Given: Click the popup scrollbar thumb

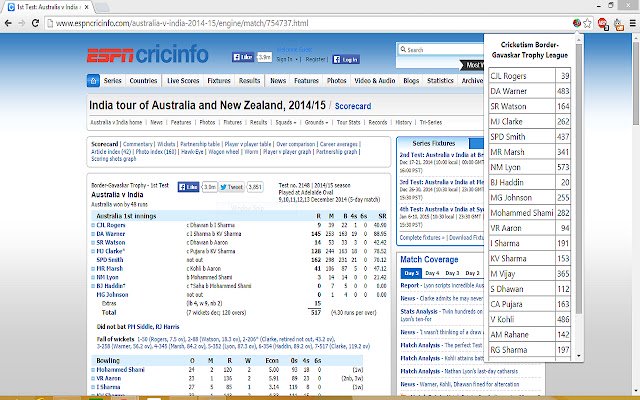Looking at the screenshot, I should coord(578,178).
